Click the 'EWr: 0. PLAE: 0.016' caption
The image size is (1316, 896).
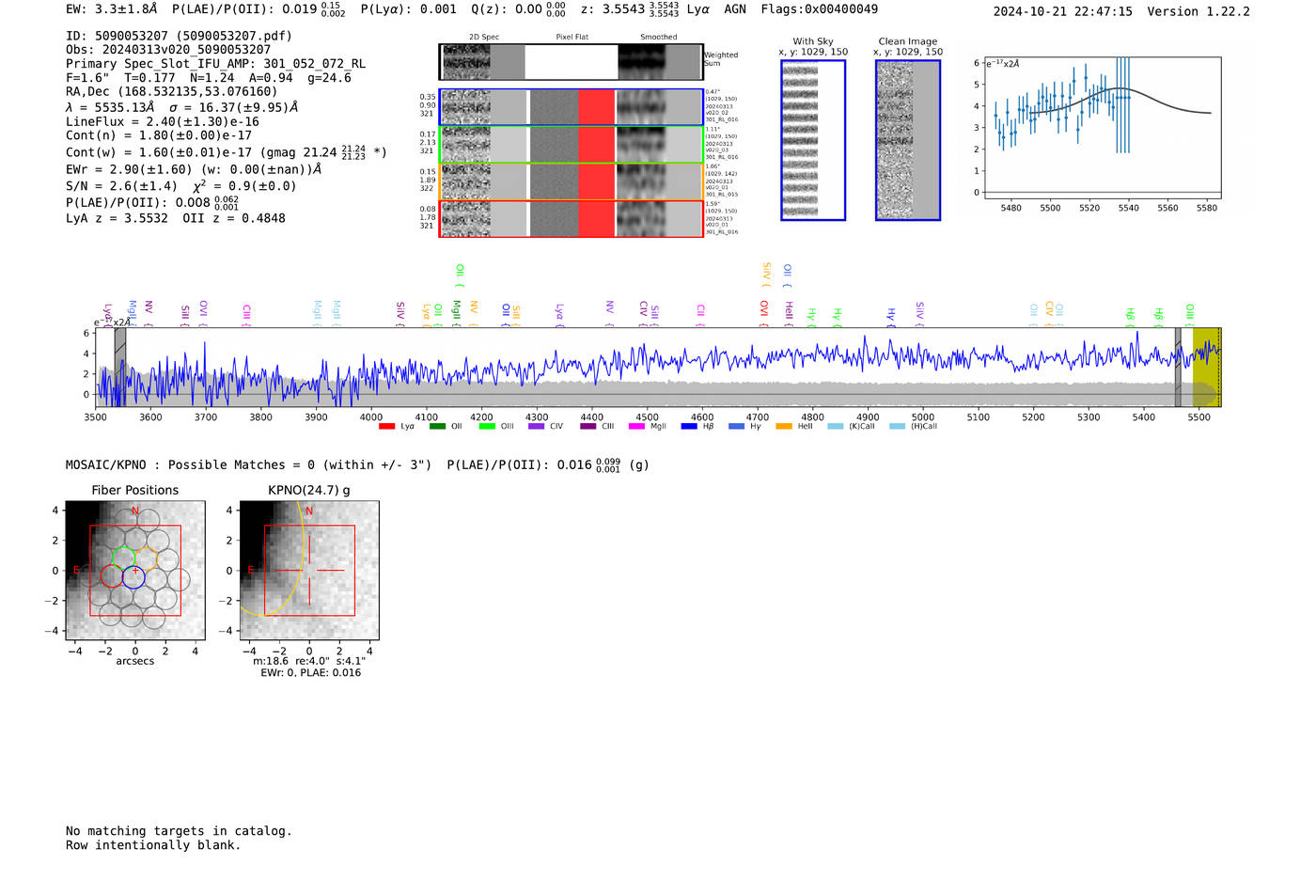310,672
